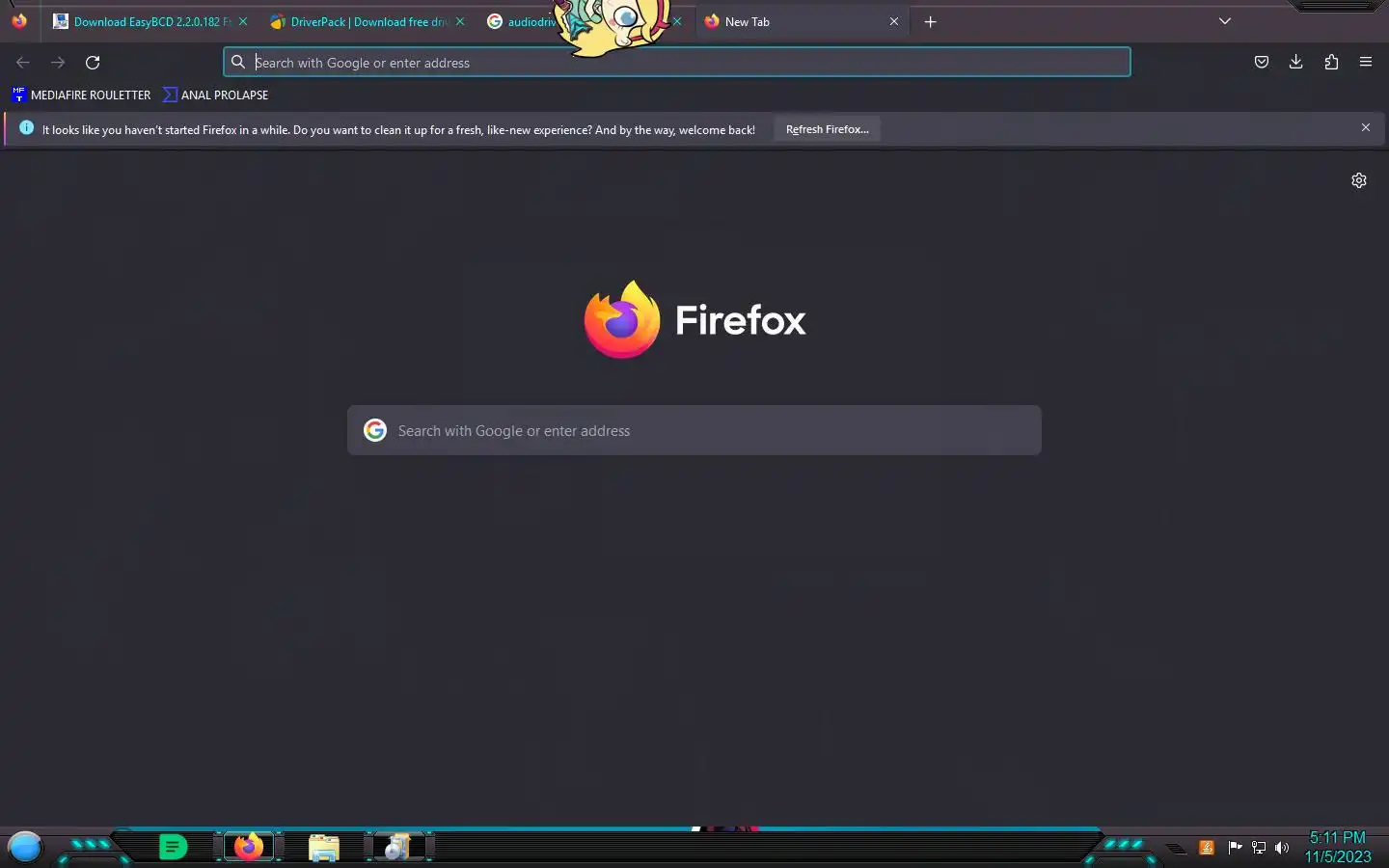Click Refresh Firefox button
1389x868 pixels.
click(827, 129)
